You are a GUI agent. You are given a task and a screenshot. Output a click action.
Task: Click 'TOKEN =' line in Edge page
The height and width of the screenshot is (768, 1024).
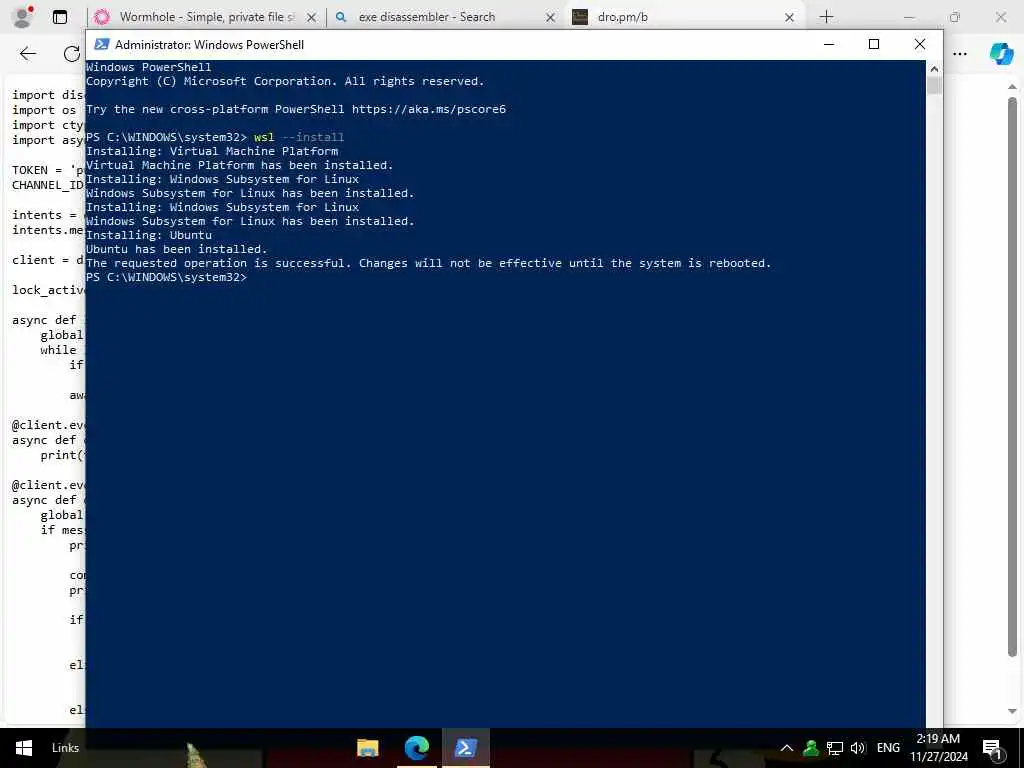pos(48,170)
